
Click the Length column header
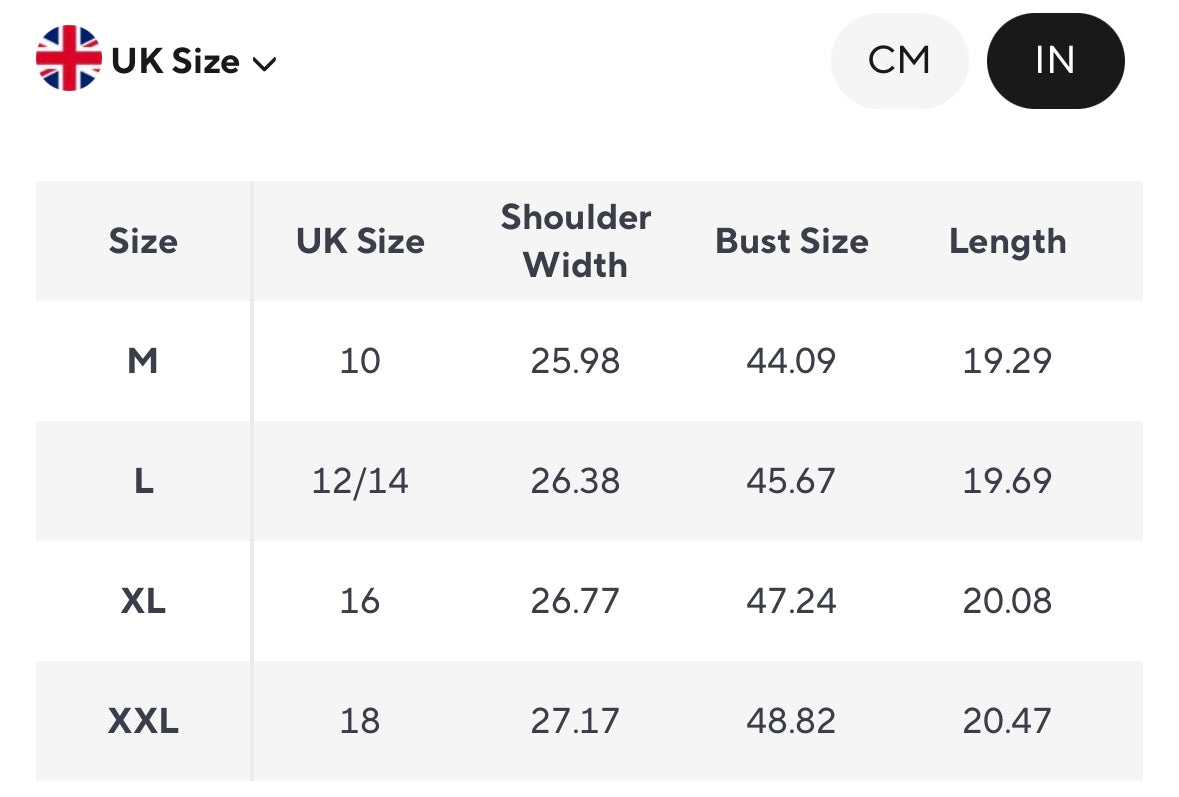(x=1007, y=241)
